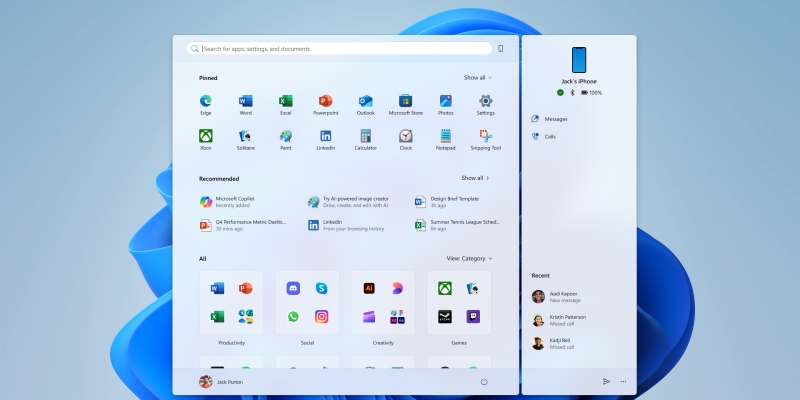
Task: Click the Jack's iPhone device name
Action: coord(579,82)
